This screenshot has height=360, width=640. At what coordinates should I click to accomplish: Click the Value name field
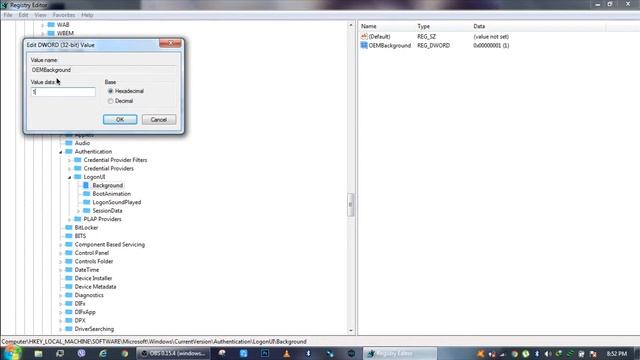(104, 70)
